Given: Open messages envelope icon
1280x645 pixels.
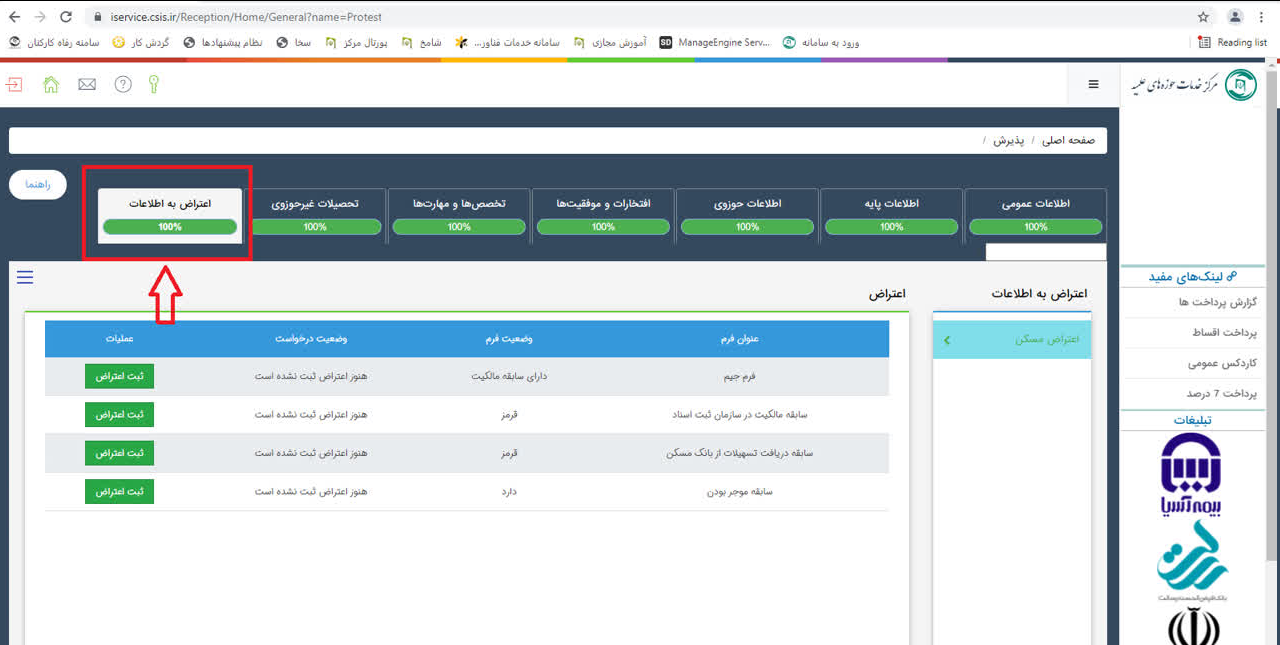Looking at the screenshot, I should [x=87, y=85].
